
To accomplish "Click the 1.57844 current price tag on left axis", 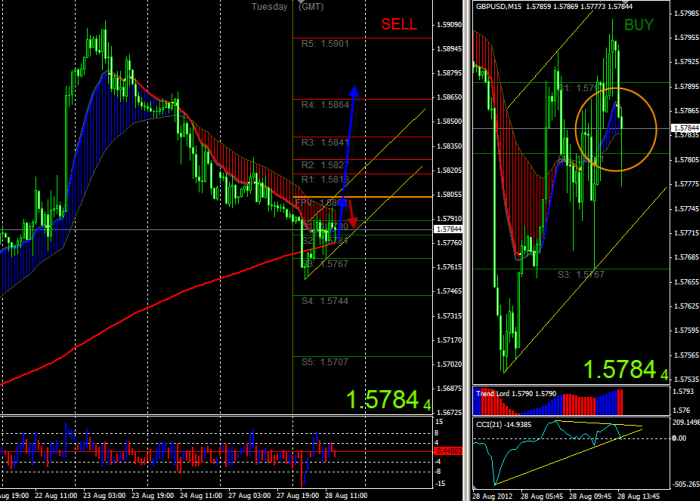I will point(449,229).
